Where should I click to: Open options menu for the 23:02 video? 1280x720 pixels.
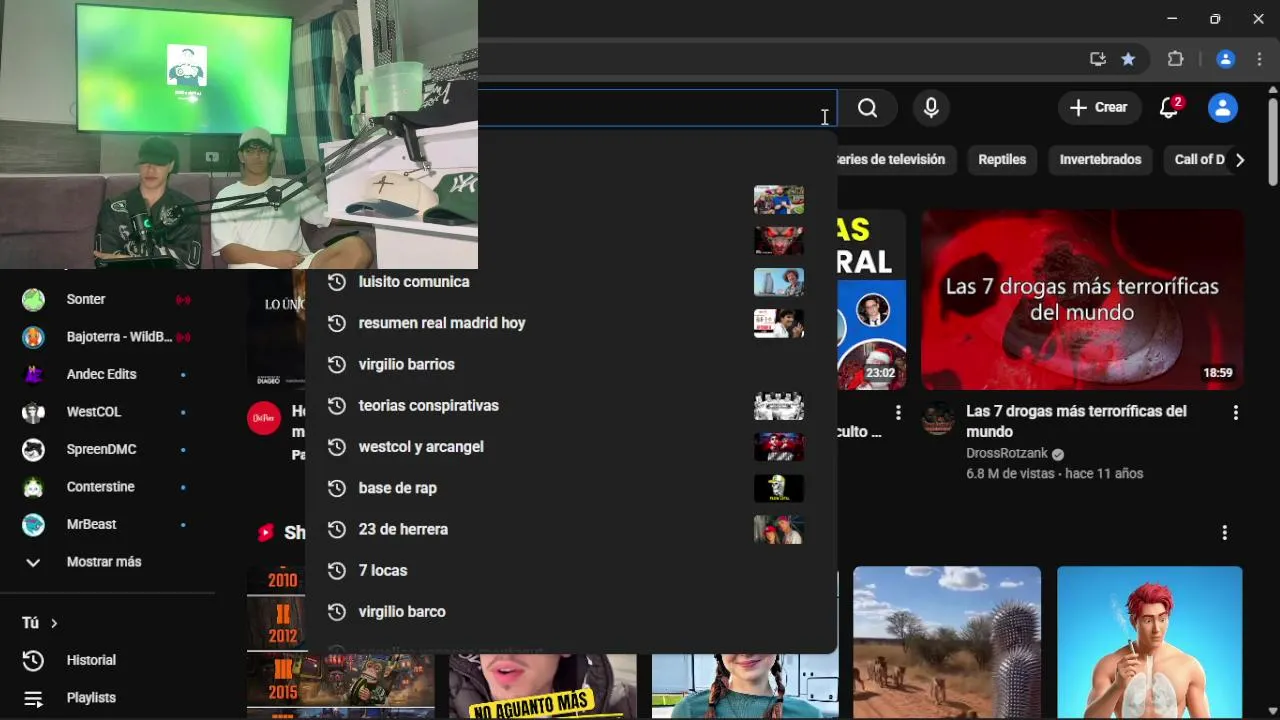tap(898, 413)
